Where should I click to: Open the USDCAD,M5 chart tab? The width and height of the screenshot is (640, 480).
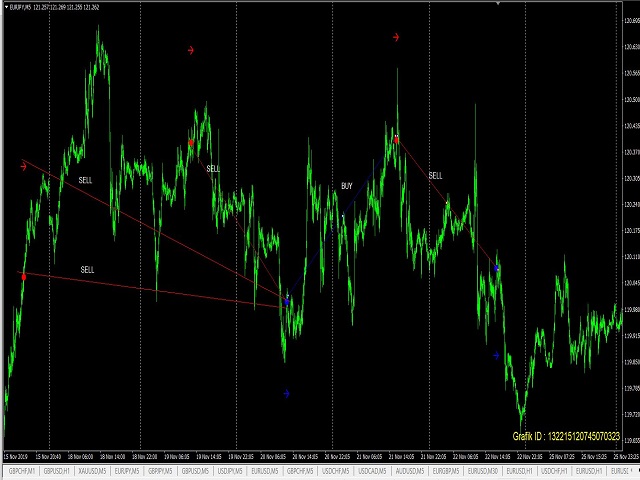(x=370, y=471)
